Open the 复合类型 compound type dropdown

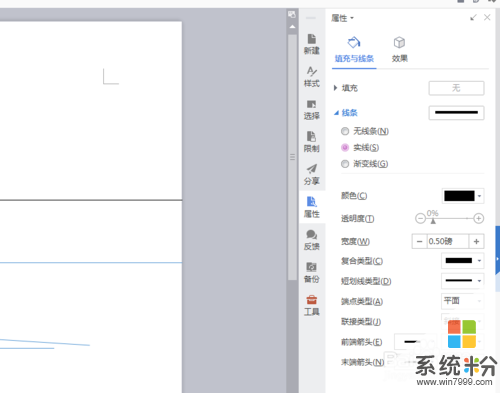[x=463, y=261]
